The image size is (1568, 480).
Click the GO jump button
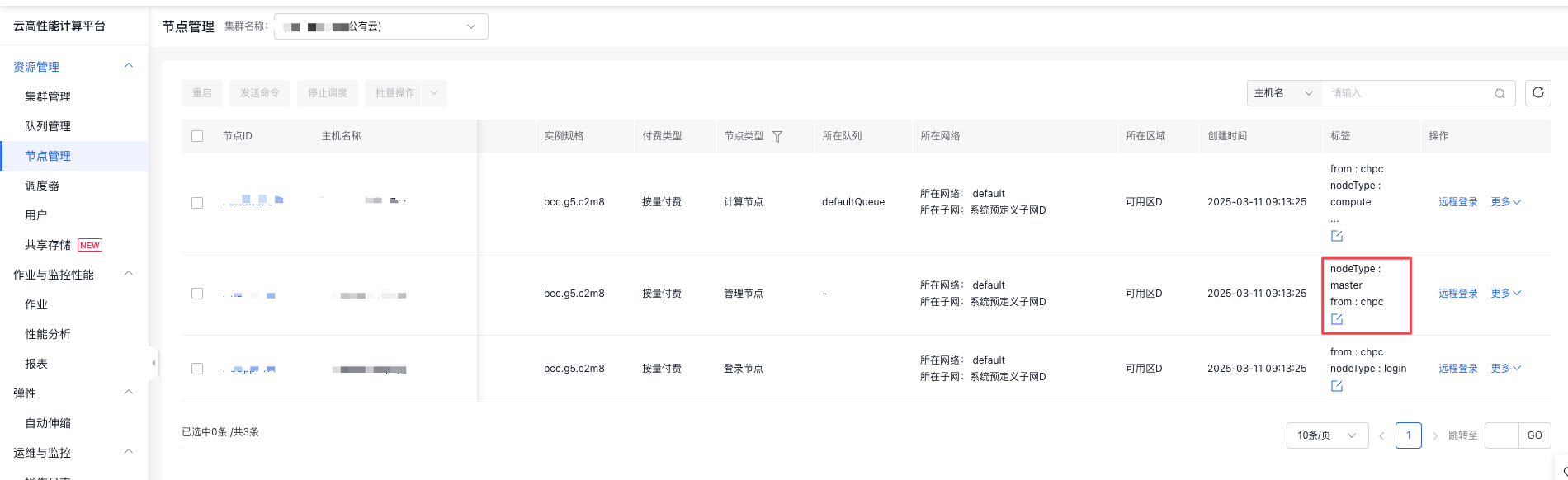[x=1534, y=435]
